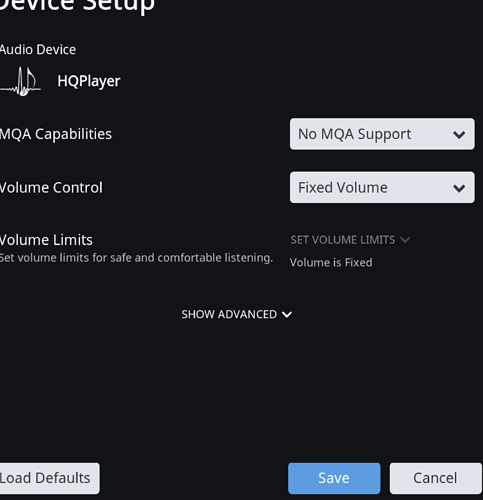Click the chevron arrow in Fixed Volume box
The width and height of the screenshot is (483, 500).
[459, 188]
